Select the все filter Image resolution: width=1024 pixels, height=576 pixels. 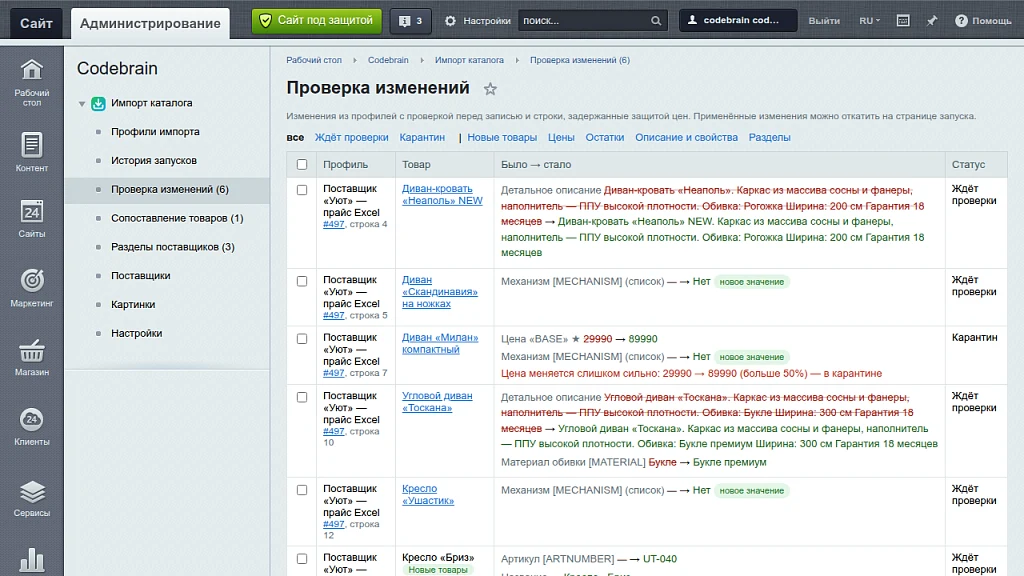[x=295, y=138]
